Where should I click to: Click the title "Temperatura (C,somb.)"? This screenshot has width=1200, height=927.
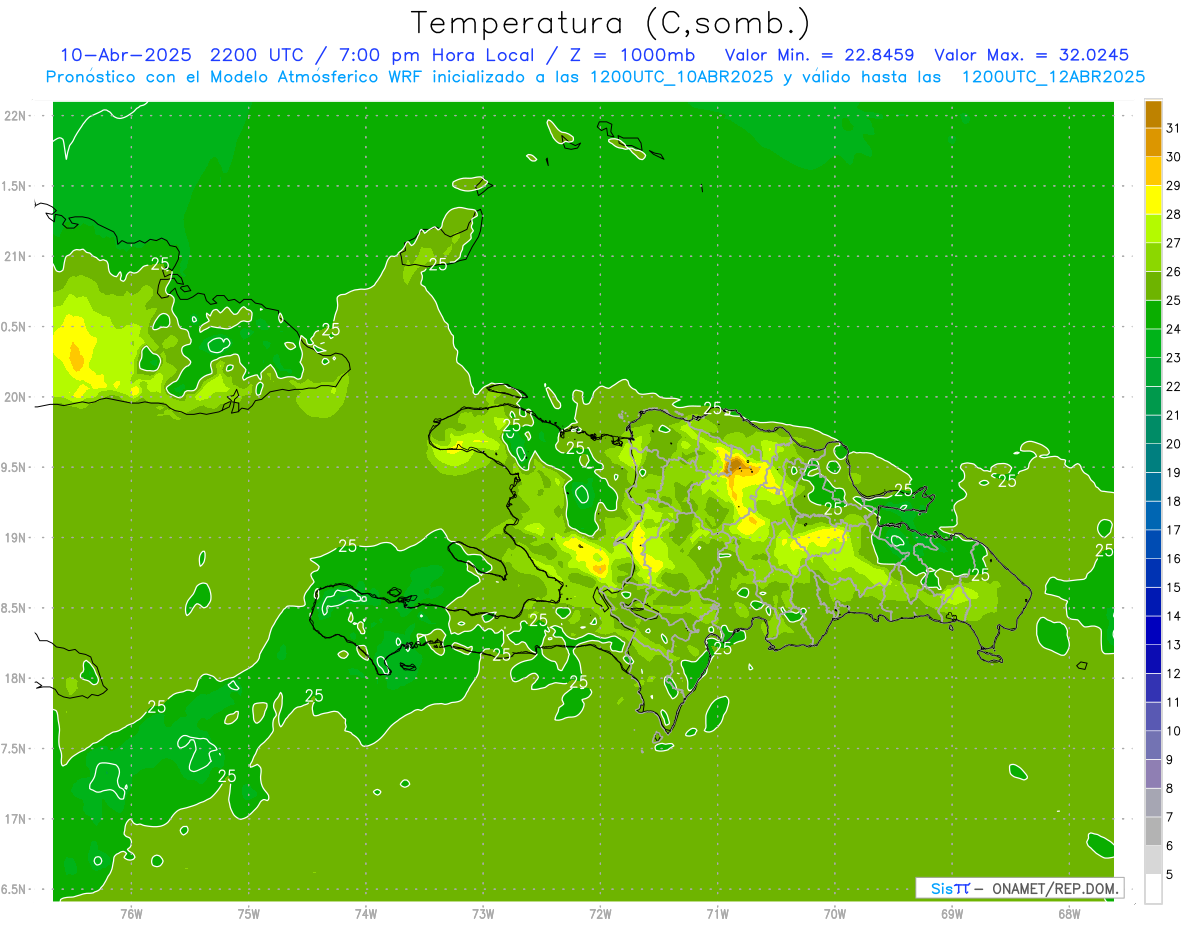pos(609,23)
